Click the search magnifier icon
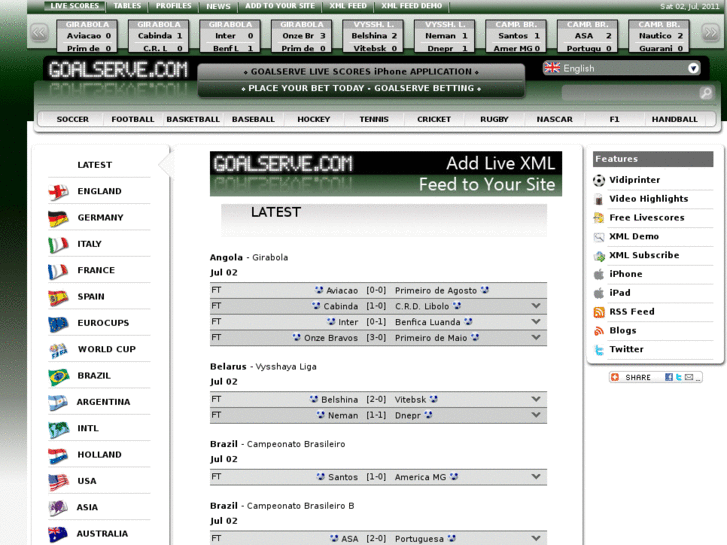This screenshot has width=727, height=545. [706, 93]
